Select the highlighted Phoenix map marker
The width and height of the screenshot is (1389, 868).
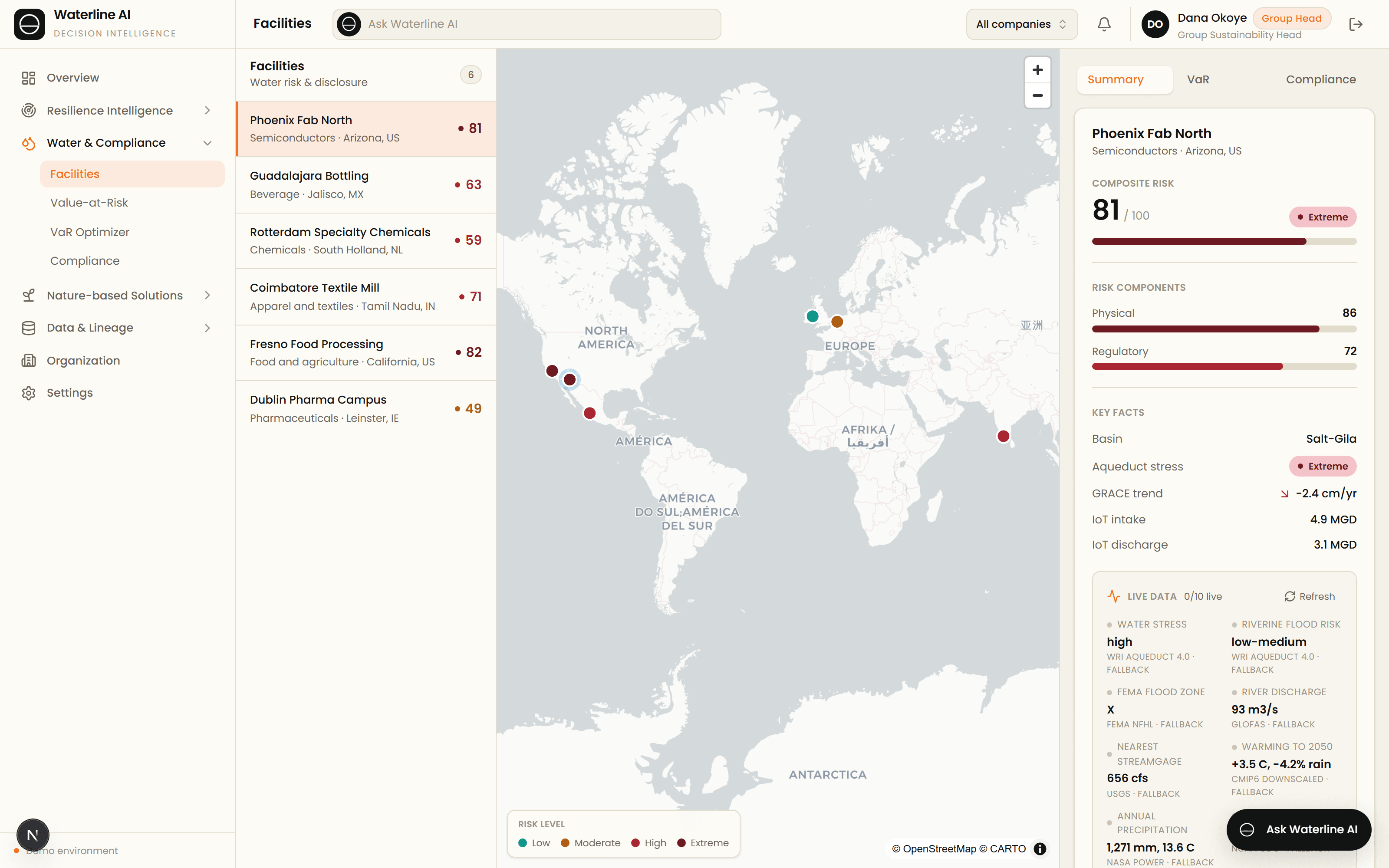pyautogui.click(x=569, y=379)
